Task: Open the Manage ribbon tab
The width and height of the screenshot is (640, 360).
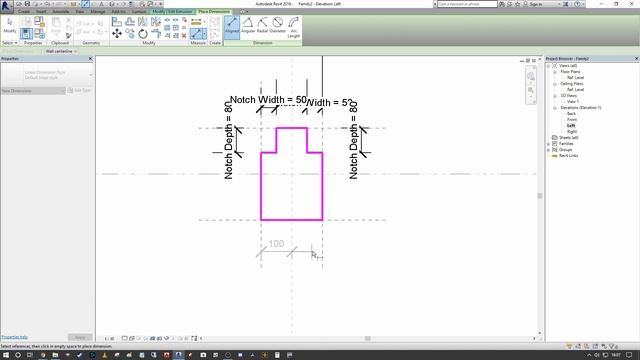Action: coord(98,11)
